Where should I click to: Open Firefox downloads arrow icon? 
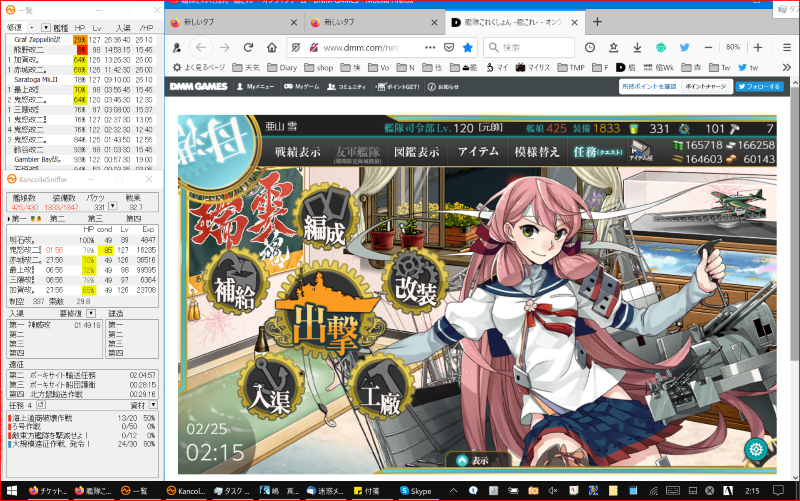(x=637, y=47)
